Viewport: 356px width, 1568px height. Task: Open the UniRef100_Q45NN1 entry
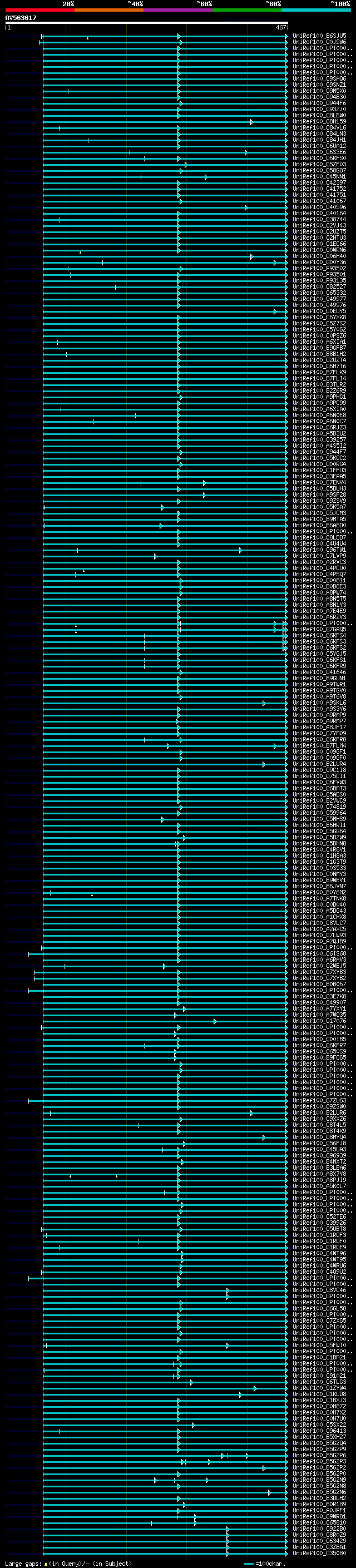[319, 176]
